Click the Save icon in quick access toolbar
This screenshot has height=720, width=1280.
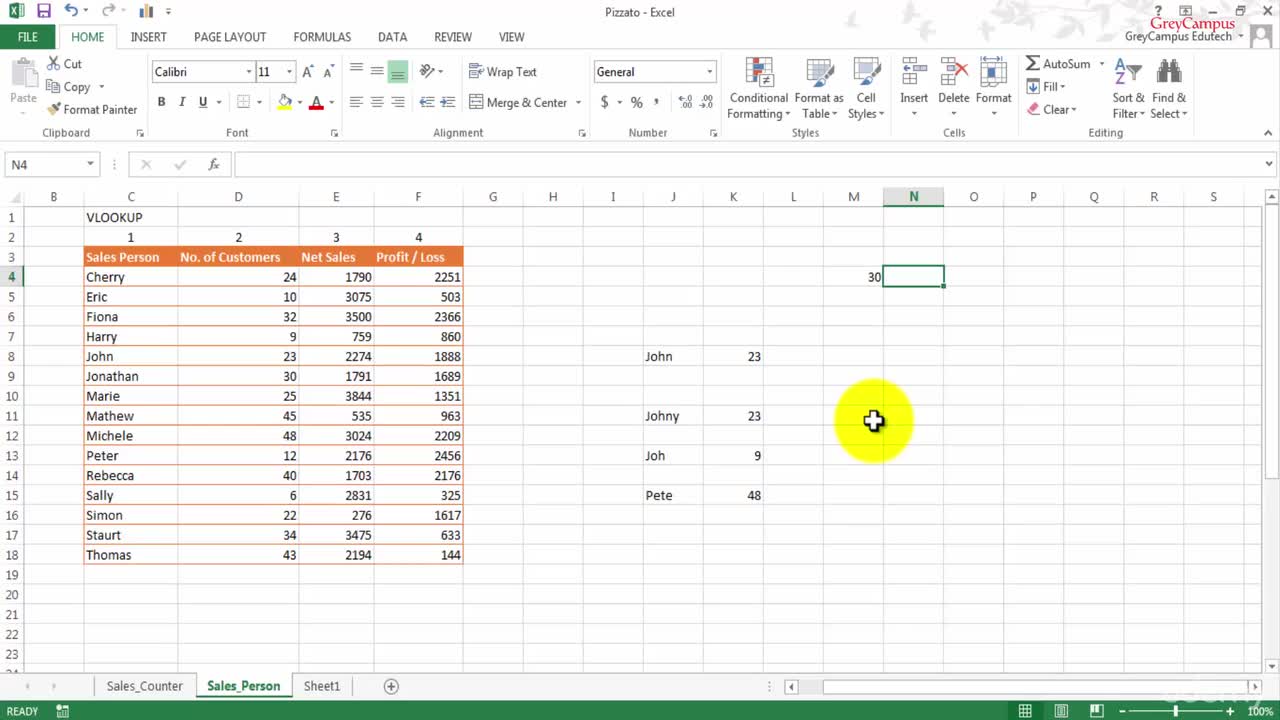click(43, 12)
